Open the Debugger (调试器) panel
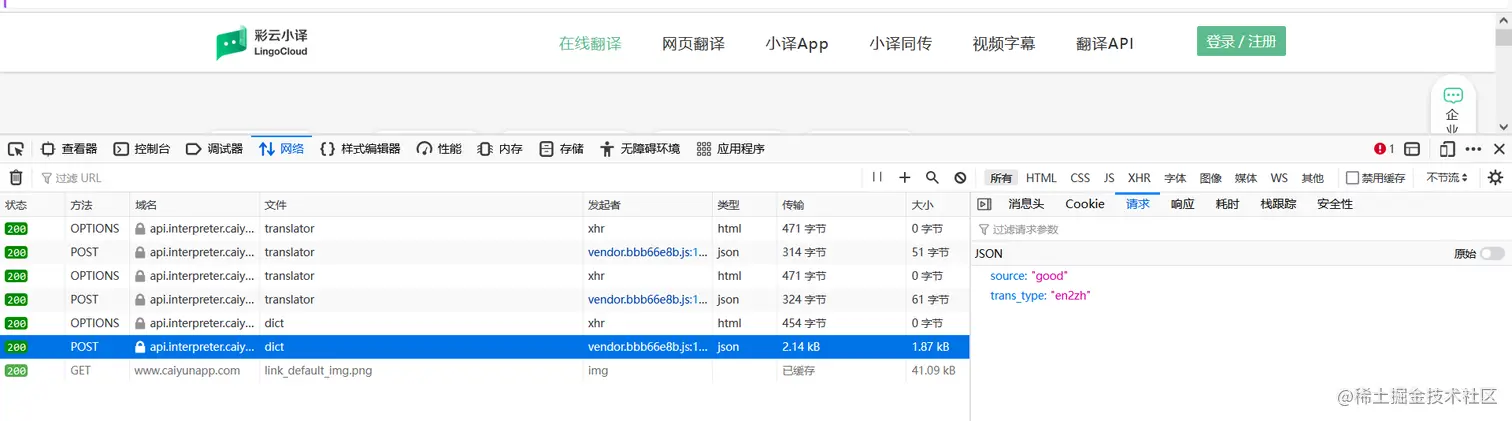Screen dimensions: 1512x421 pos(215,149)
